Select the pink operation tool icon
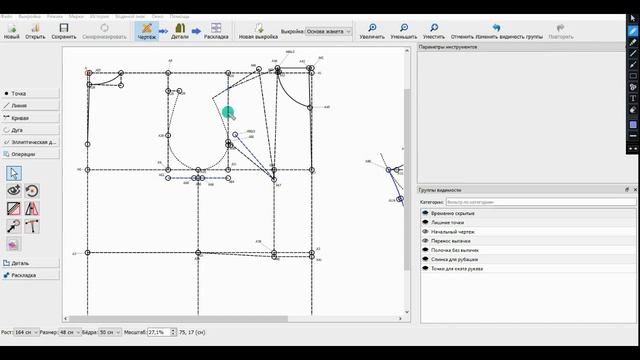640x360 pixels. (13, 244)
